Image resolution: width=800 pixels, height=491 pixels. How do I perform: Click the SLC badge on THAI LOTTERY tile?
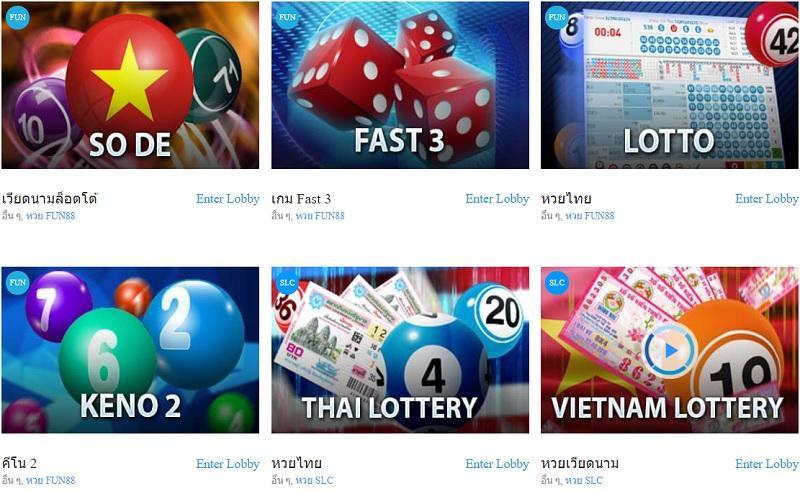click(287, 282)
